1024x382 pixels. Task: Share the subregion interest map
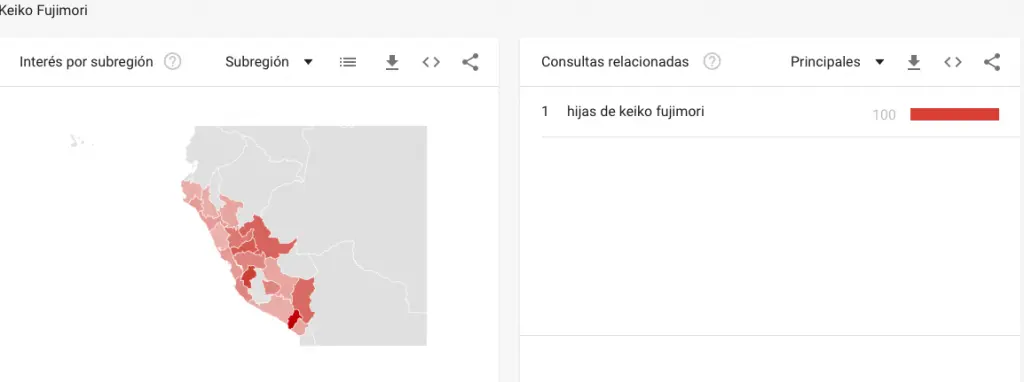(470, 62)
